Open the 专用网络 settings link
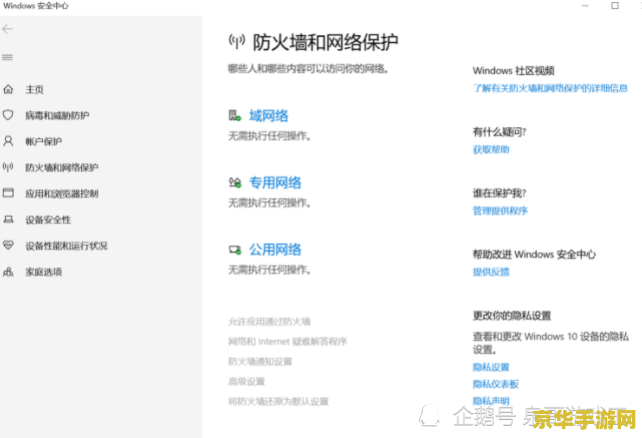Image resolution: width=642 pixels, height=438 pixels. [x=275, y=183]
